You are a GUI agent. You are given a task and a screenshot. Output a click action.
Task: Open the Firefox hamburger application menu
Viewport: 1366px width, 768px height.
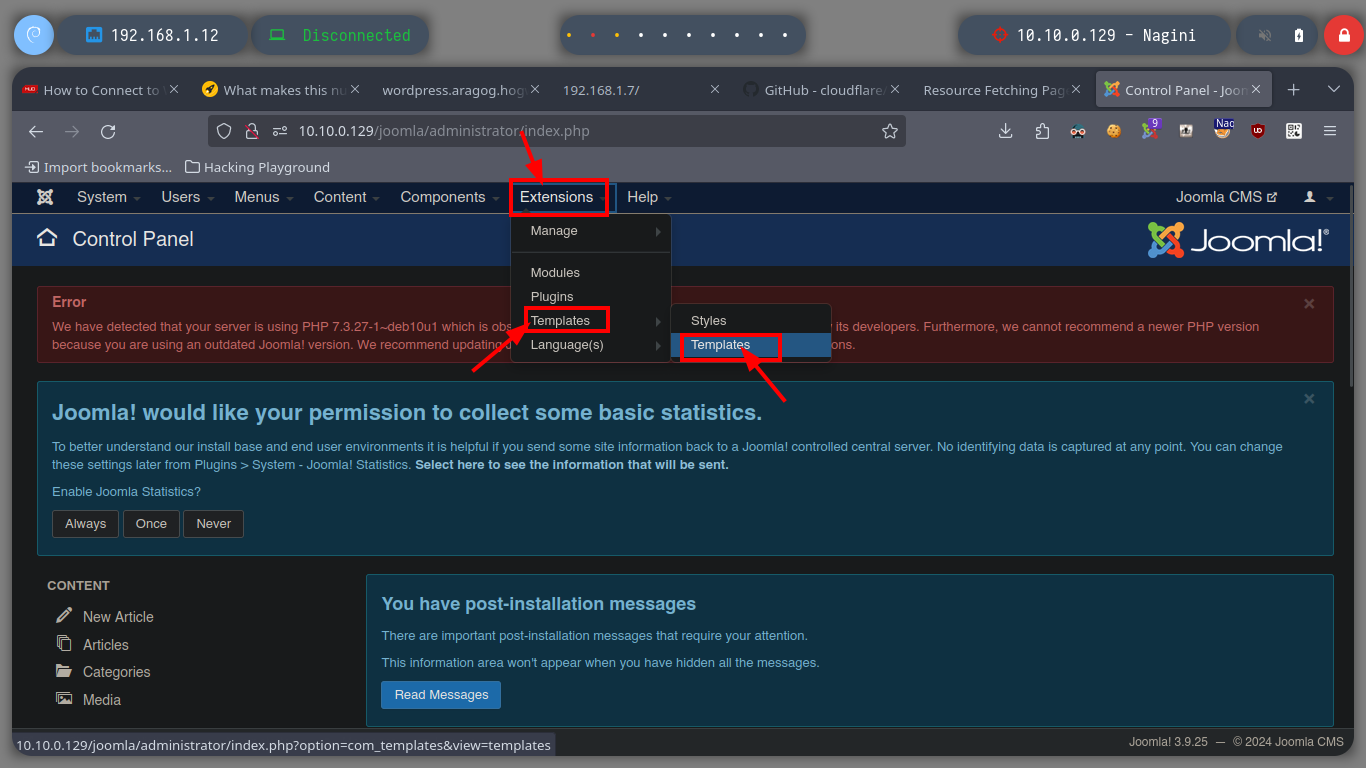point(1329,131)
